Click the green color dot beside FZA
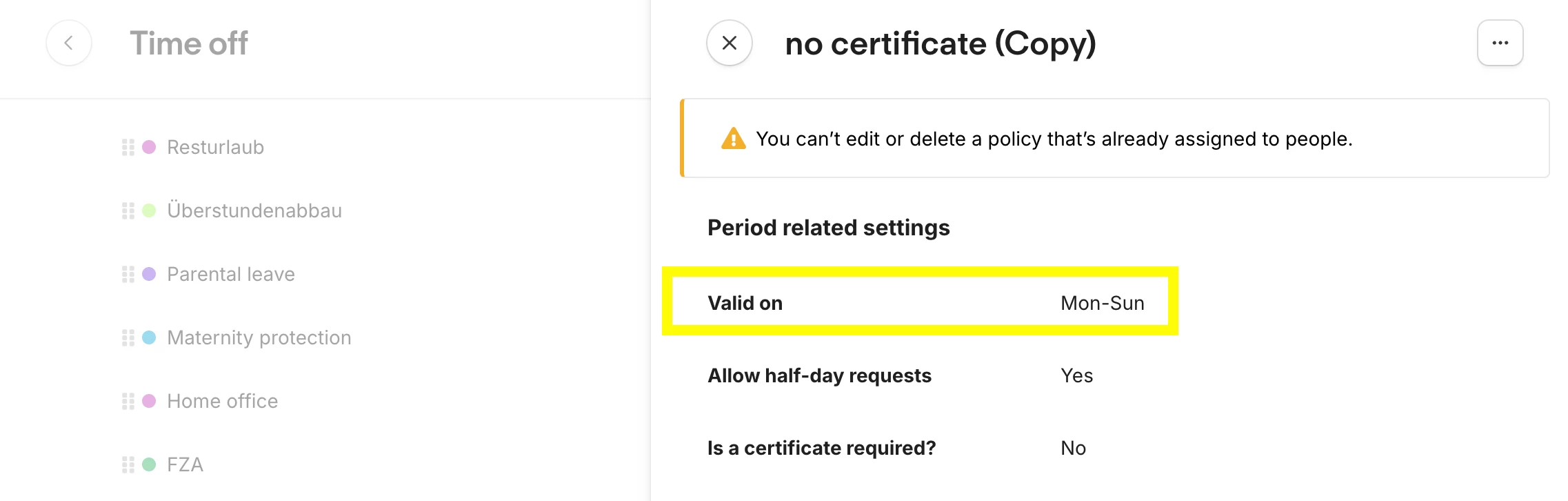Viewport: 1568px width, 501px height. click(149, 464)
